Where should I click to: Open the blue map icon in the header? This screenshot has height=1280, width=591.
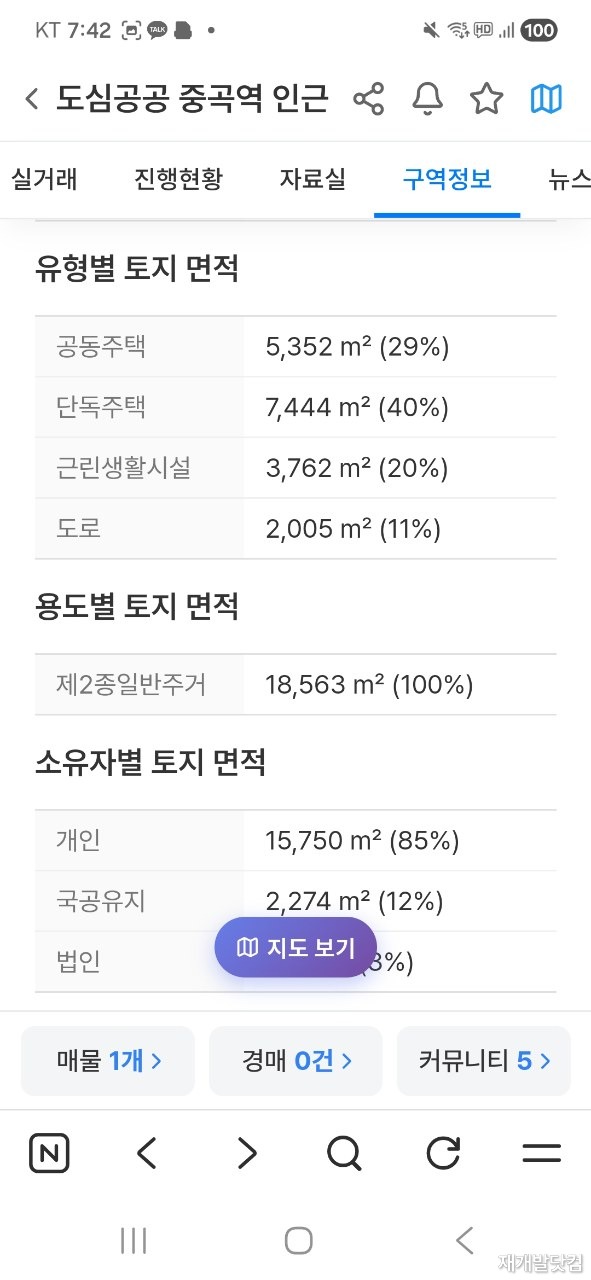coord(546,99)
